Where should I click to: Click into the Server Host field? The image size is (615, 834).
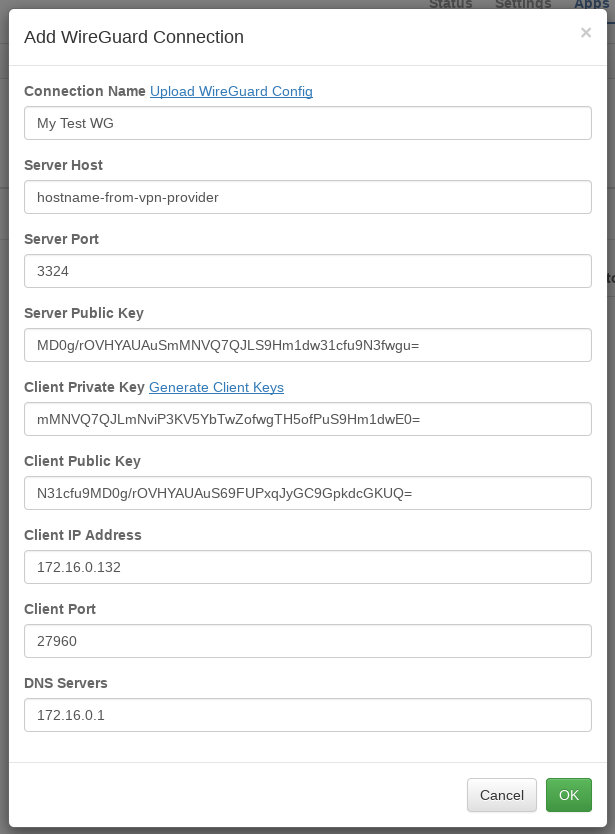(x=308, y=197)
